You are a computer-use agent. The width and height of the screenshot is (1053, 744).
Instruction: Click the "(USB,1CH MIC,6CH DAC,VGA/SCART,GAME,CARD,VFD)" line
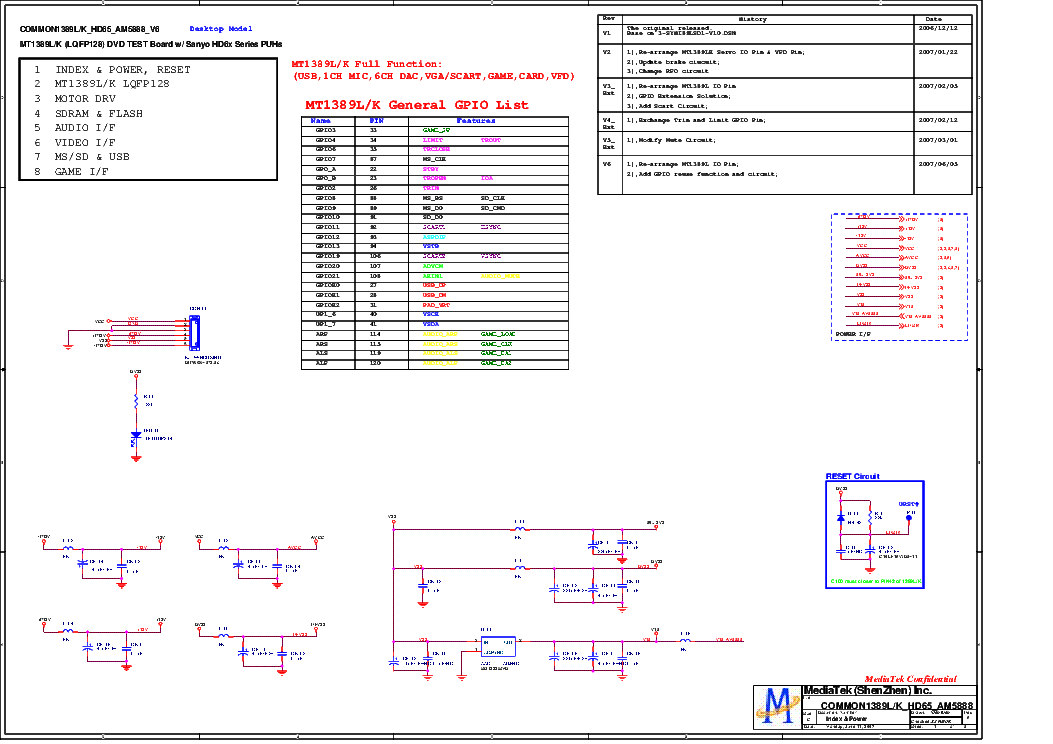tap(434, 77)
